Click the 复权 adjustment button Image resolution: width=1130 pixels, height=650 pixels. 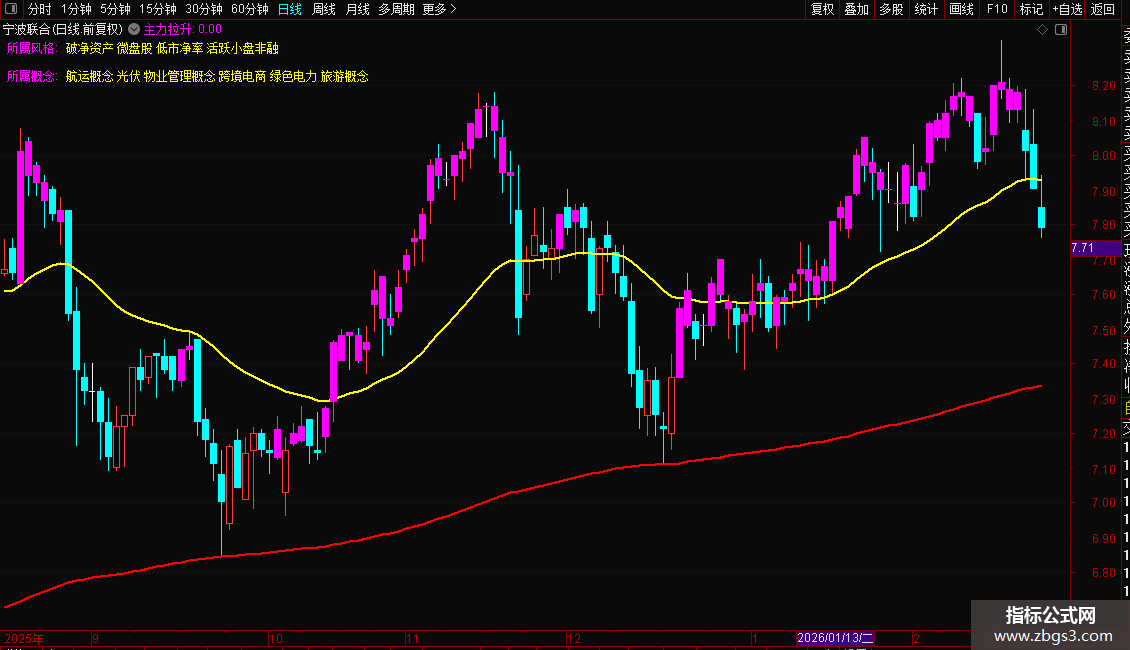click(822, 9)
